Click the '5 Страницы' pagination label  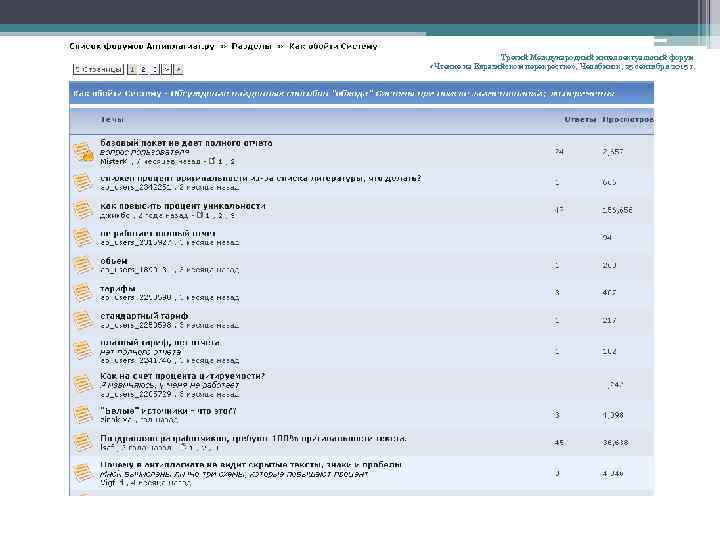click(99, 69)
